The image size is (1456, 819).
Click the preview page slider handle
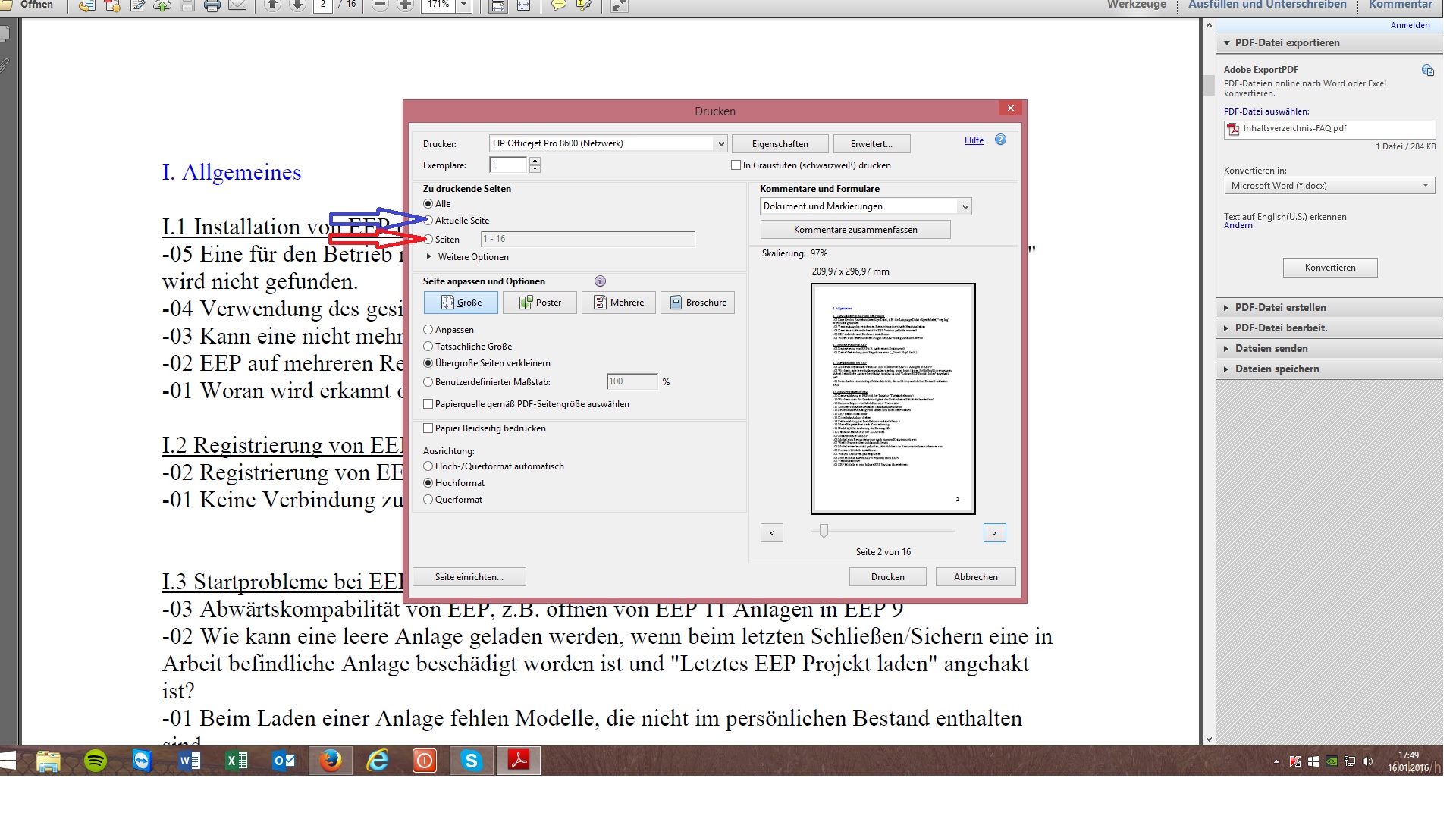(824, 531)
